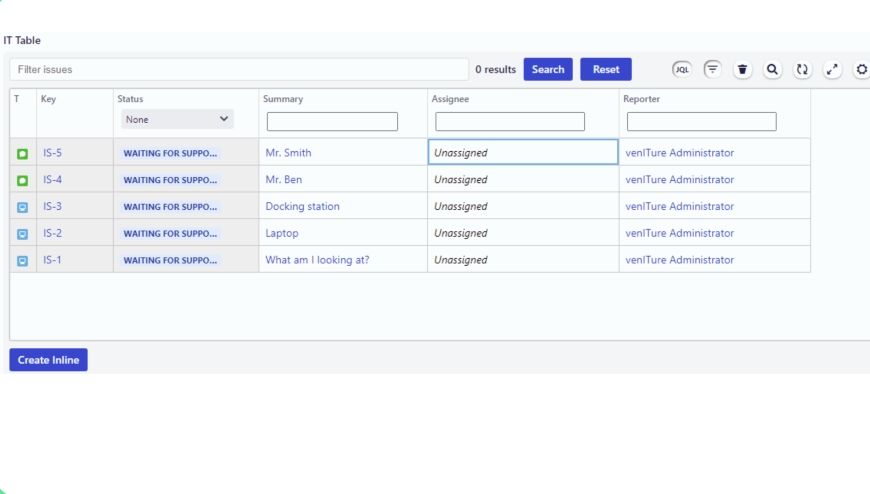Sort by the Key column header
Image resolution: width=870 pixels, height=494 pixels.
(48, 99)
